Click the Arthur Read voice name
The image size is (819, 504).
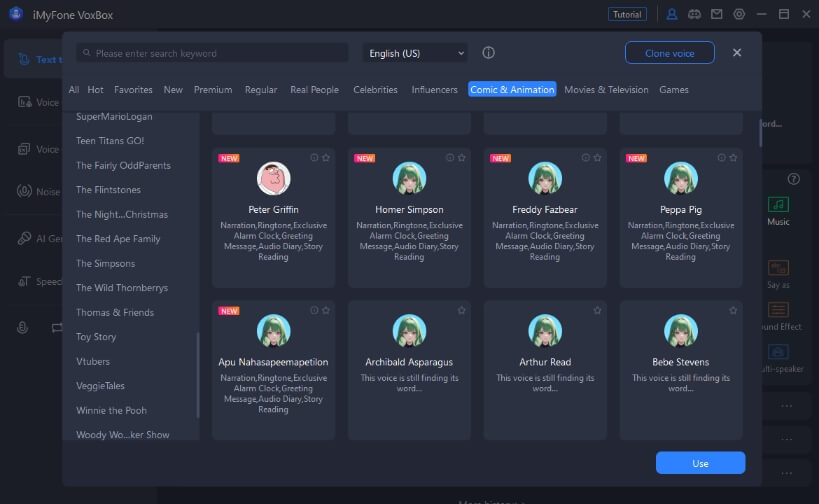(x=545, y=362)
